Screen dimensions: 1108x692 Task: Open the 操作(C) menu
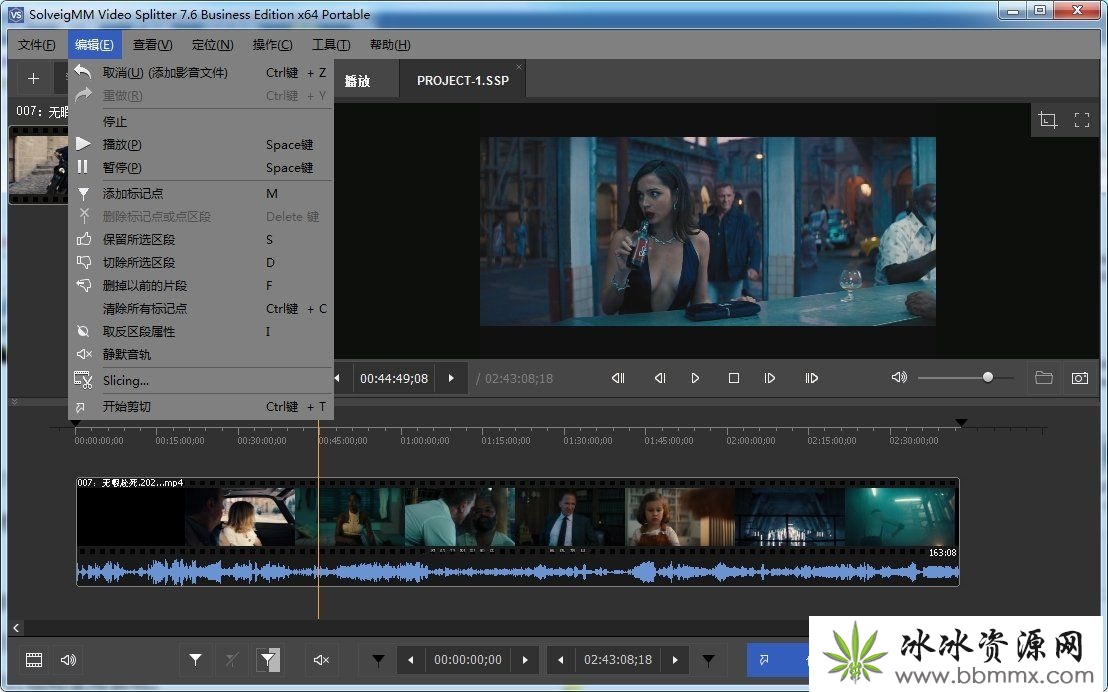coord(272,45)
